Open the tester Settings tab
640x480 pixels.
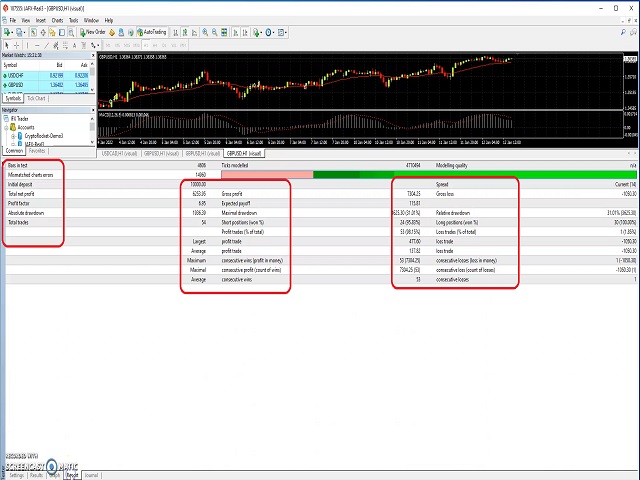17,476
